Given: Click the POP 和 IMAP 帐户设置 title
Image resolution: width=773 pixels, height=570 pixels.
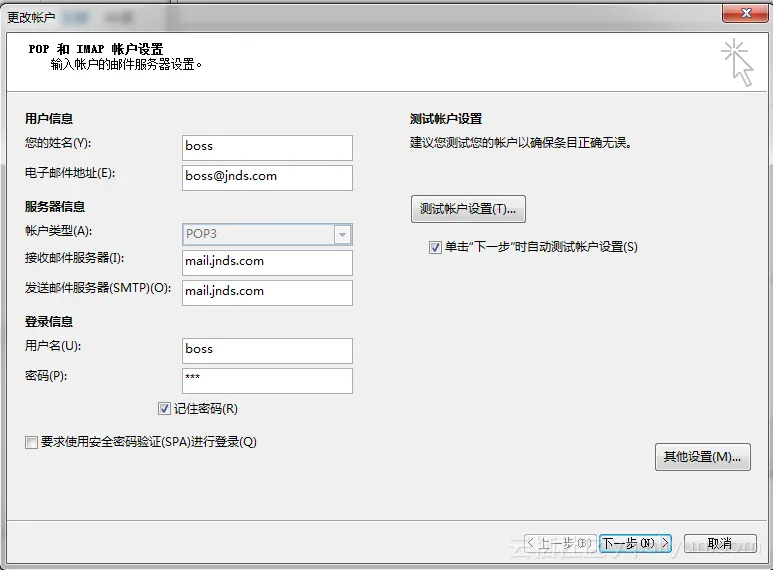Looking at the screenshot, I should (x=96, y=49).
